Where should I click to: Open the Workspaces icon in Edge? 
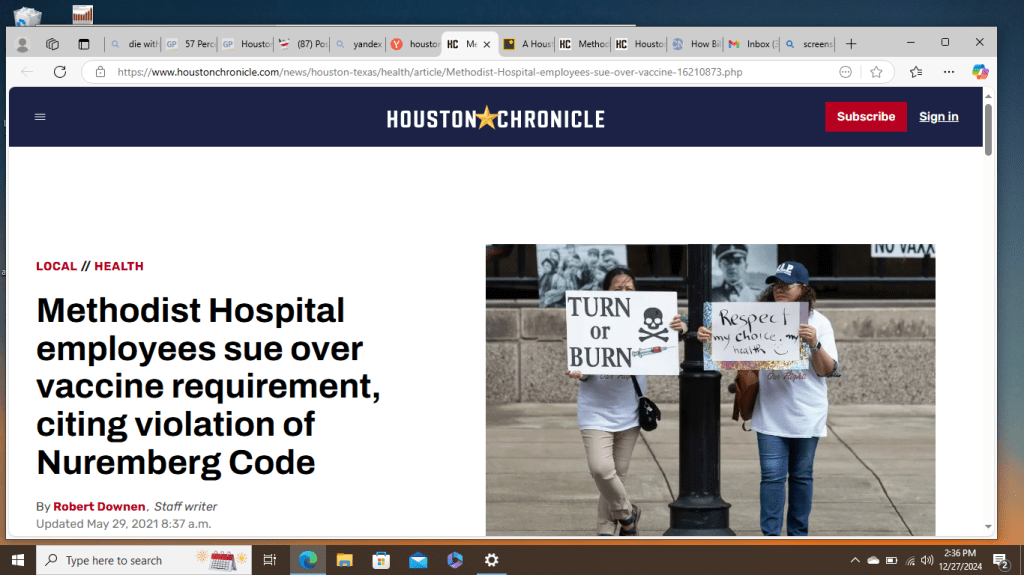[52, 44]
